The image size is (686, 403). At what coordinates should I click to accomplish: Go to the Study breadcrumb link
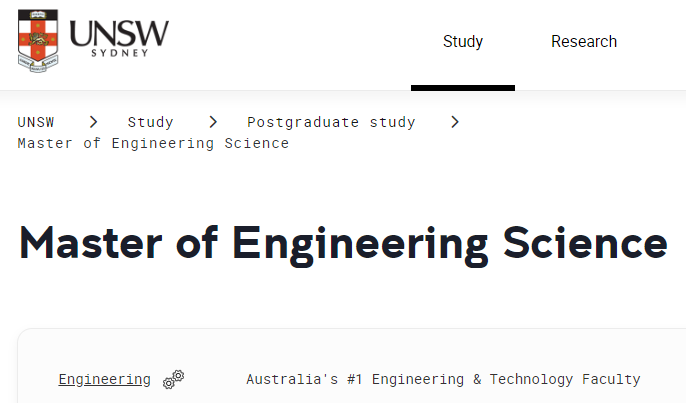pos(150,122)
